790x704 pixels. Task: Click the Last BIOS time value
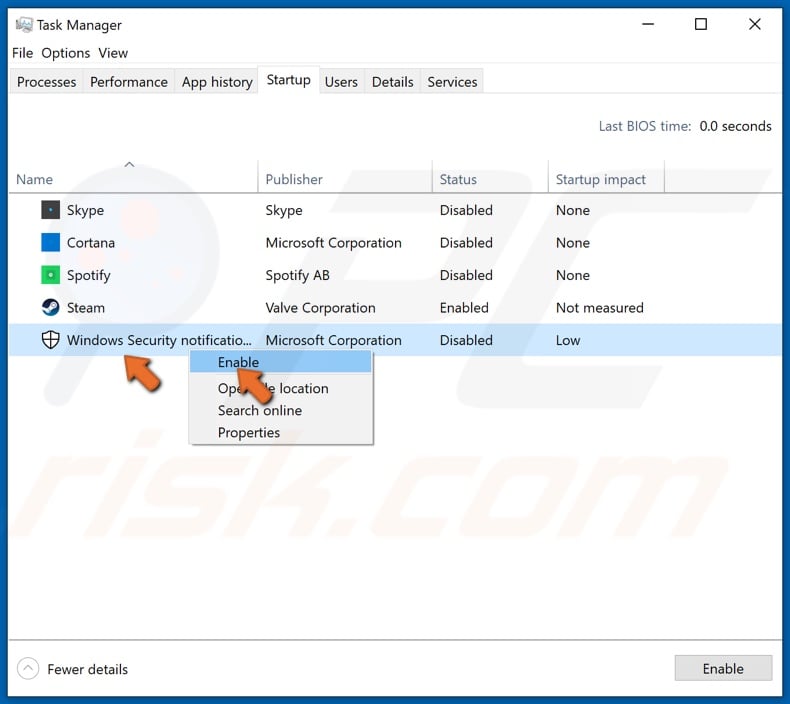tap(735, 126)
